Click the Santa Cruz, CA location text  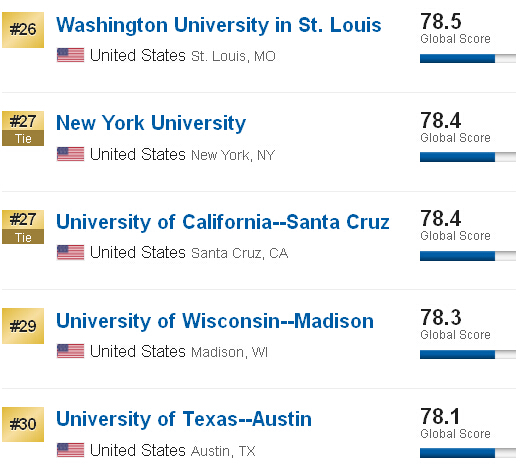(240, 253)
